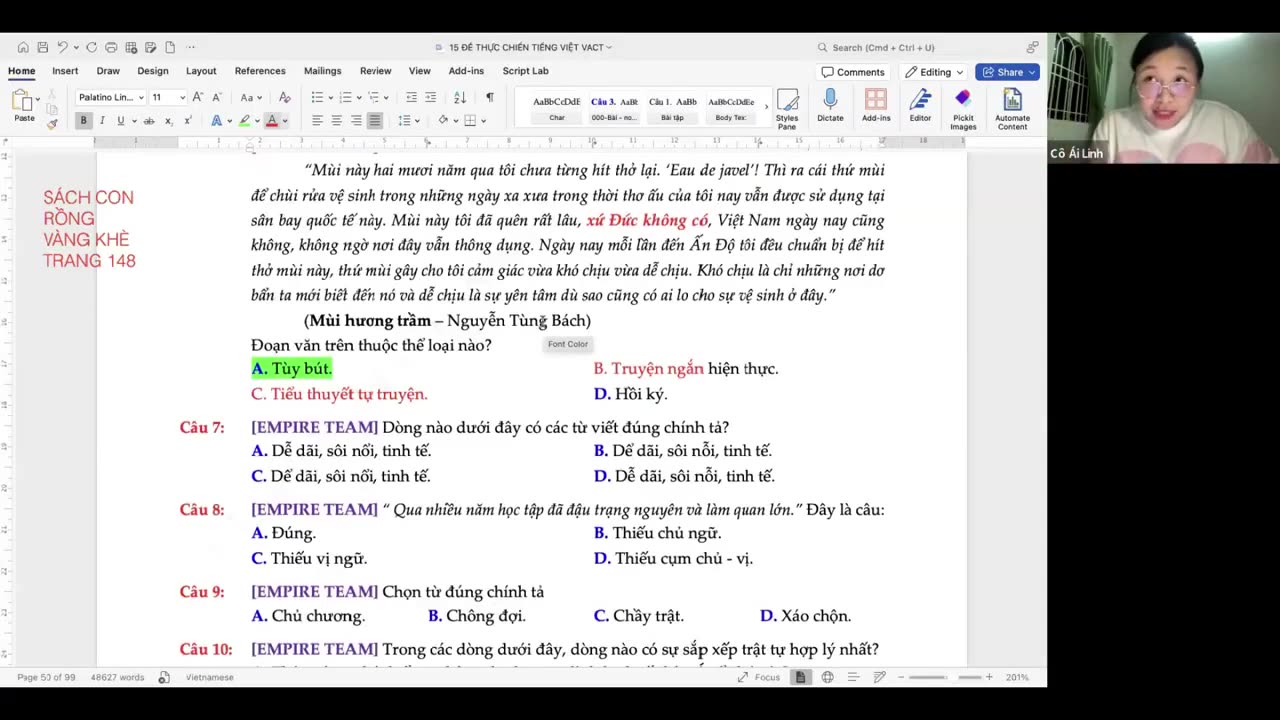
Task: Click the New document icon
Action: coord(170,47)
